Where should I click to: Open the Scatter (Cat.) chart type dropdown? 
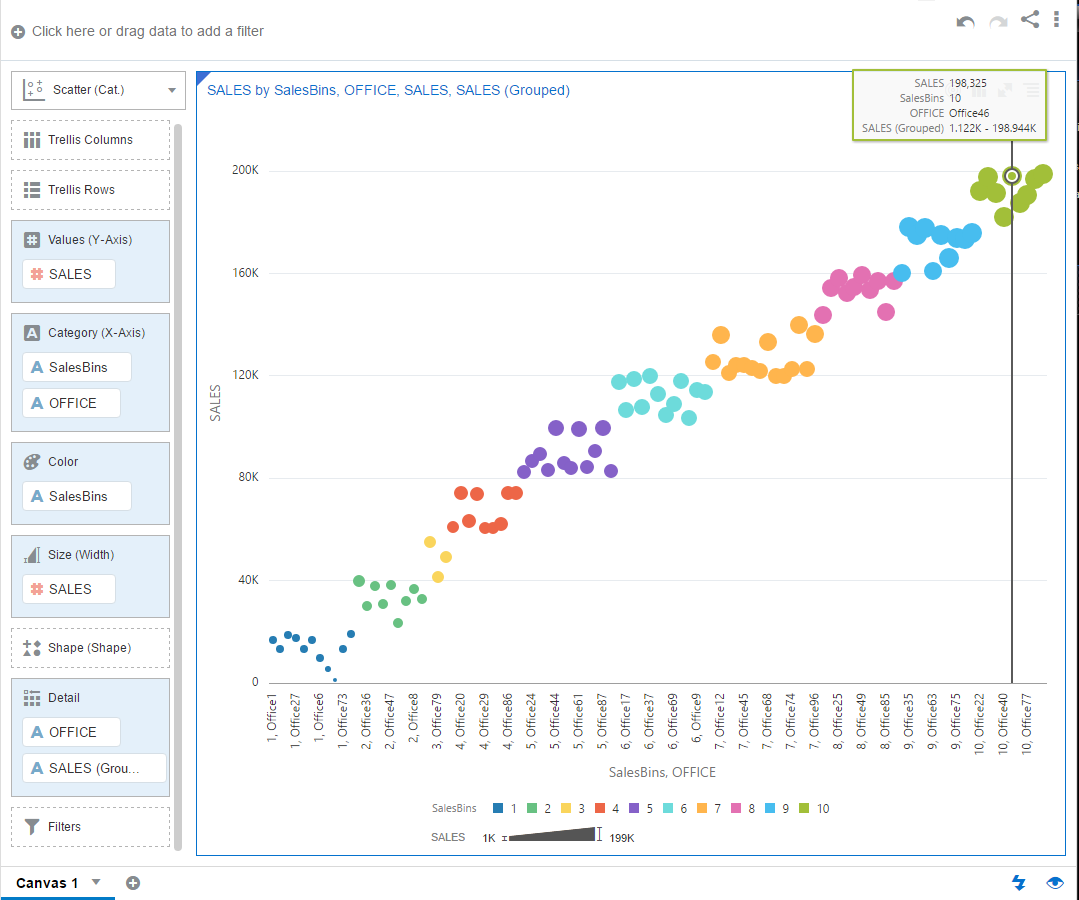[x=98, y=90]
